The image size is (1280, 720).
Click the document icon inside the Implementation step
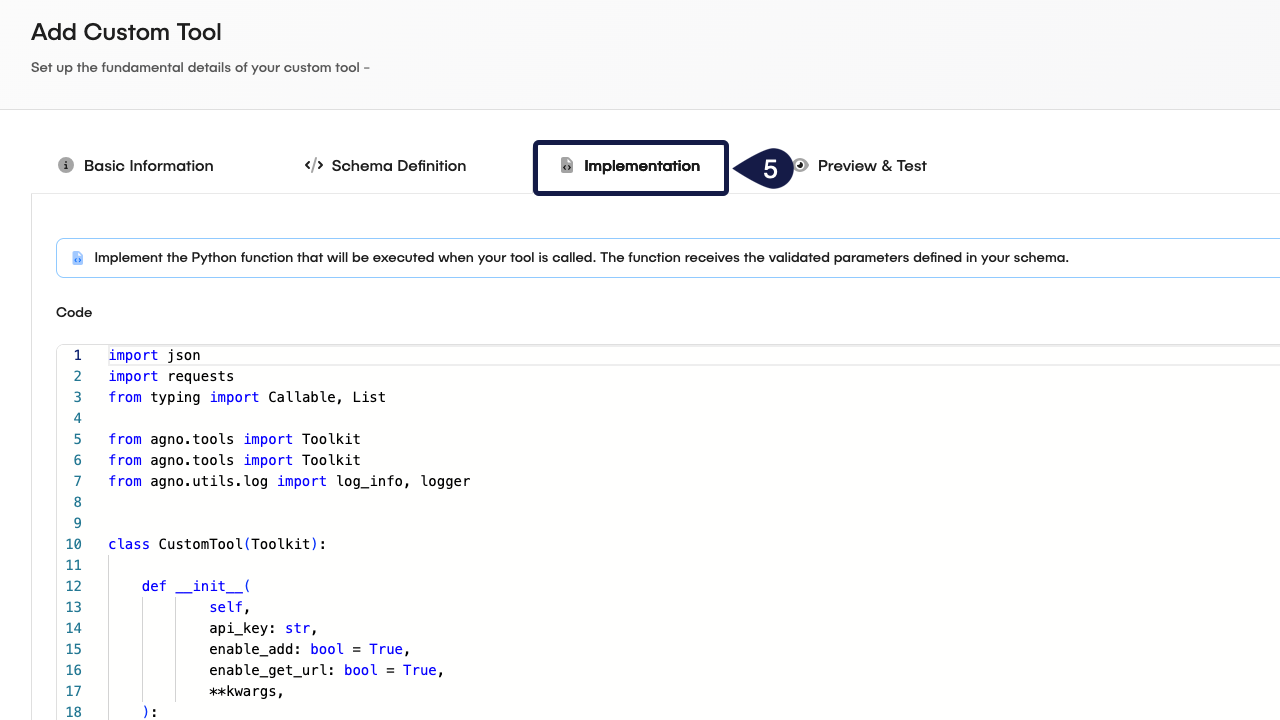(566, 165)
